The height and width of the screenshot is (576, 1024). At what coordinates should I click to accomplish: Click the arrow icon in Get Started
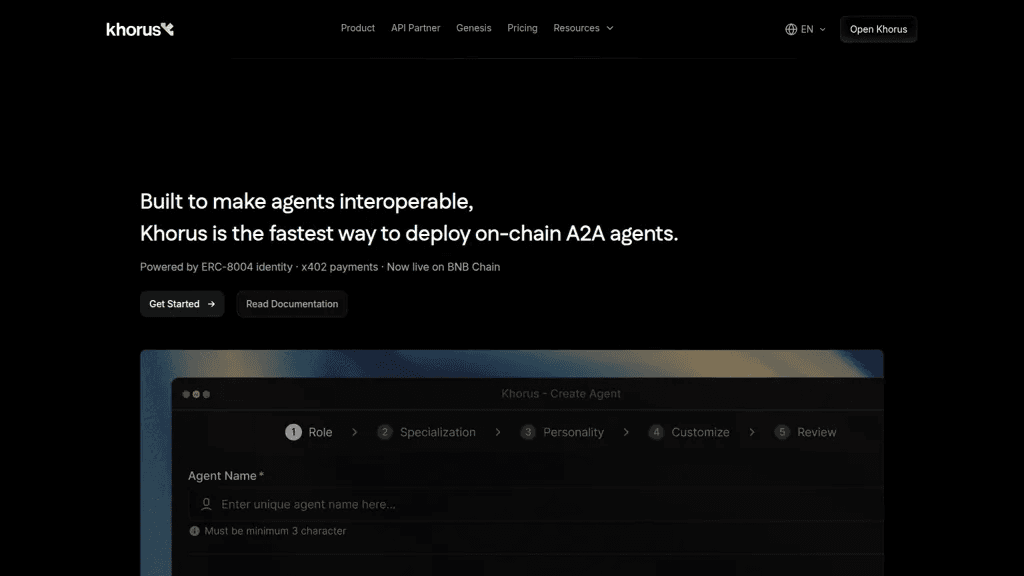coord(211,304)
